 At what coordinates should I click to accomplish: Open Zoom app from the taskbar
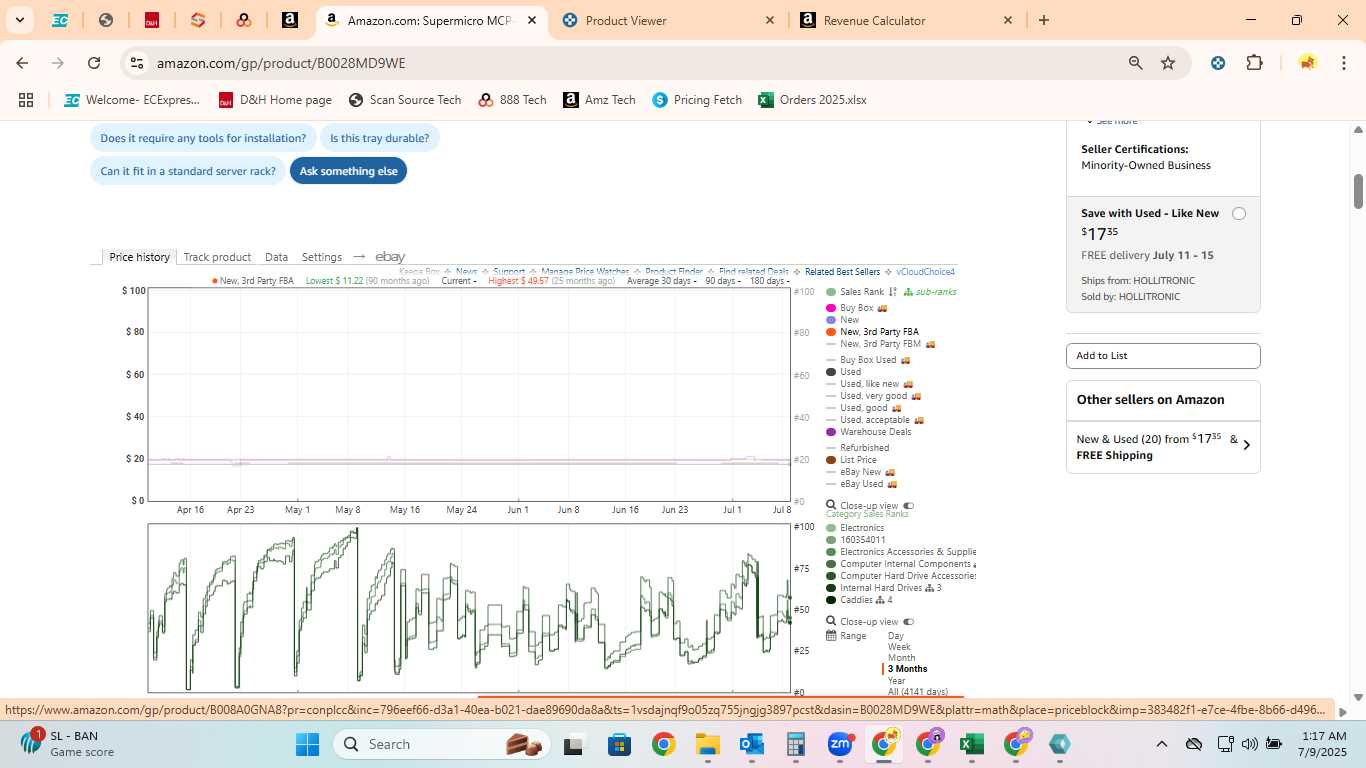click(x=840, y=744)
